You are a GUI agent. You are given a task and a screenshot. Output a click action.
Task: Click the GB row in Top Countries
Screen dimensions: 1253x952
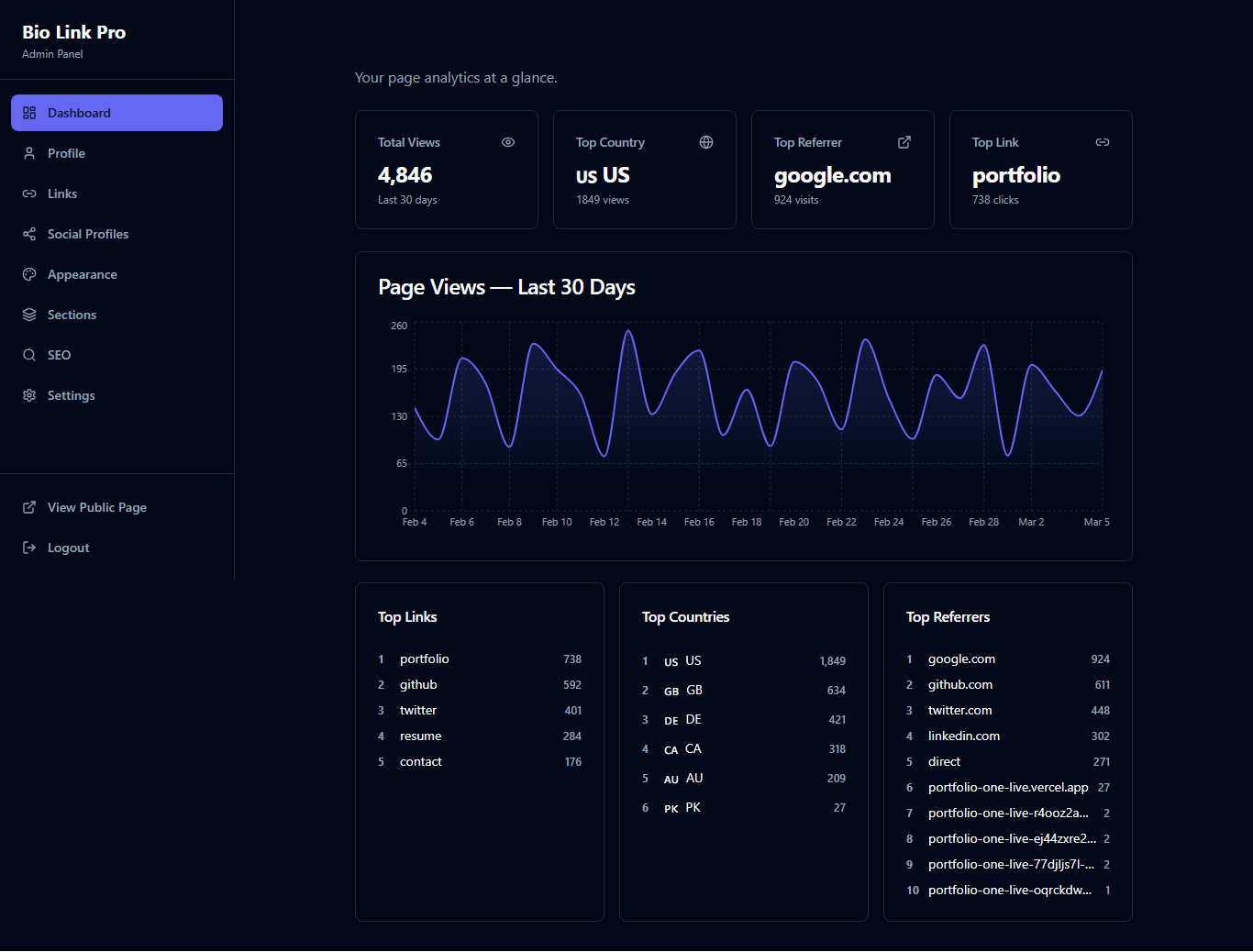[x=744, y=691]
